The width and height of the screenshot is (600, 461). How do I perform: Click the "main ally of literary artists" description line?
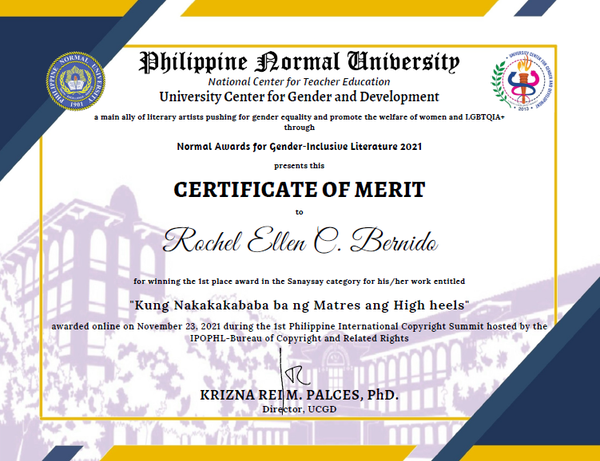click(300, 117)
